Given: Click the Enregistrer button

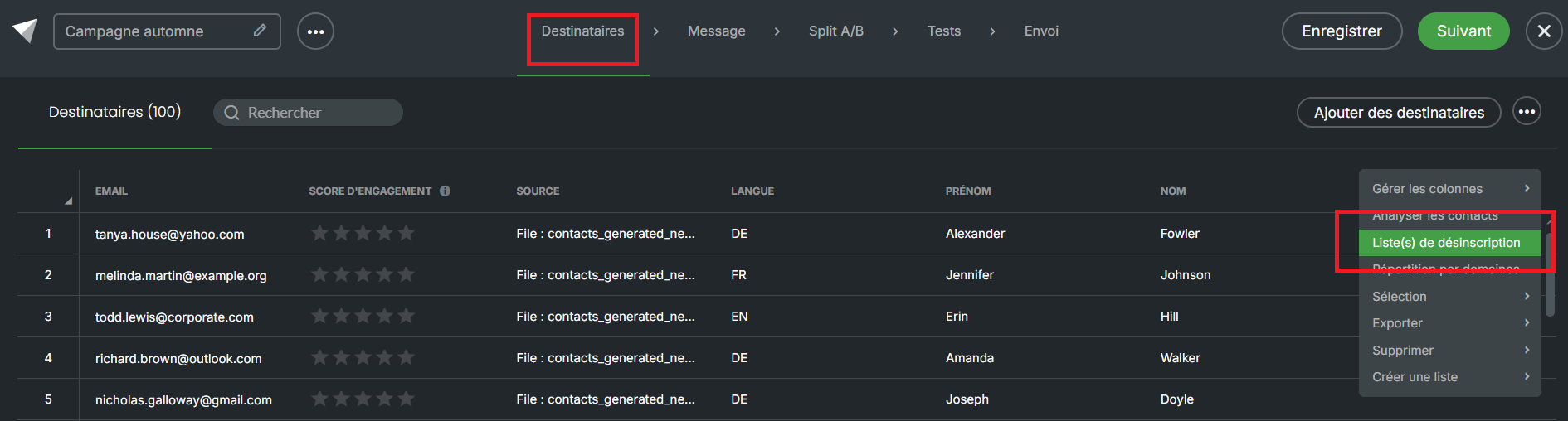Looking at the screenshot, I should 1342,31.
